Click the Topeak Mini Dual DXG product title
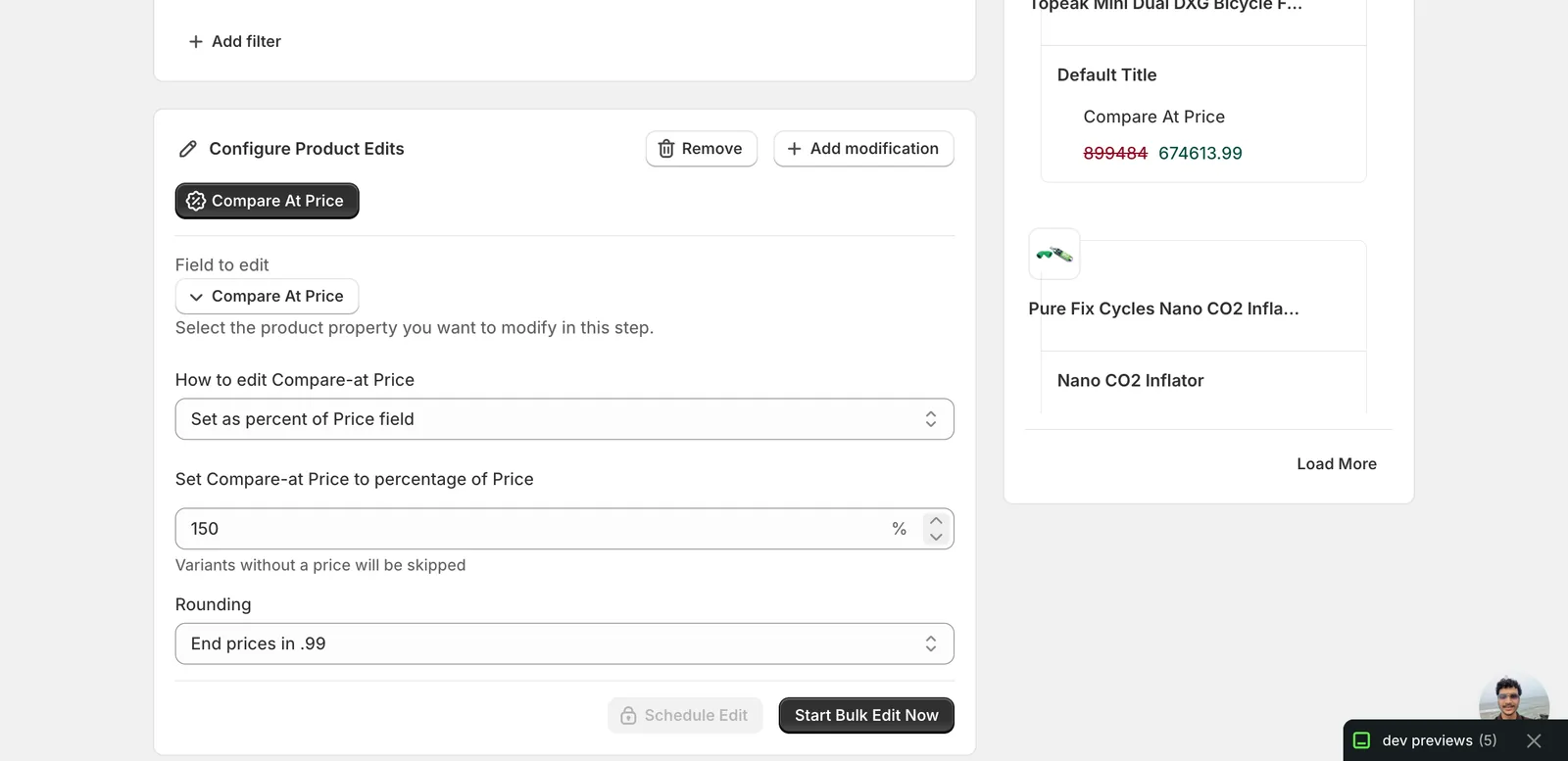This screenshot has height=761, width=1568. click(1166, 6)
